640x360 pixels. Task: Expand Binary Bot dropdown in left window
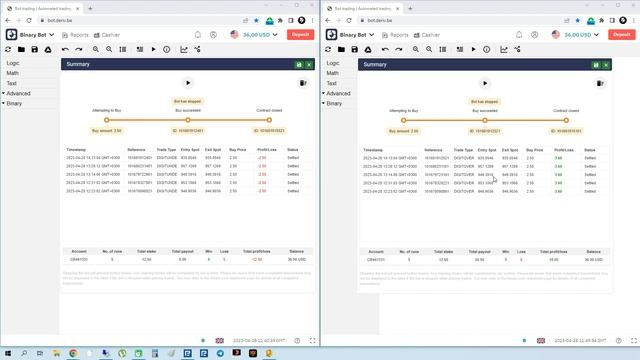(52, 35)
